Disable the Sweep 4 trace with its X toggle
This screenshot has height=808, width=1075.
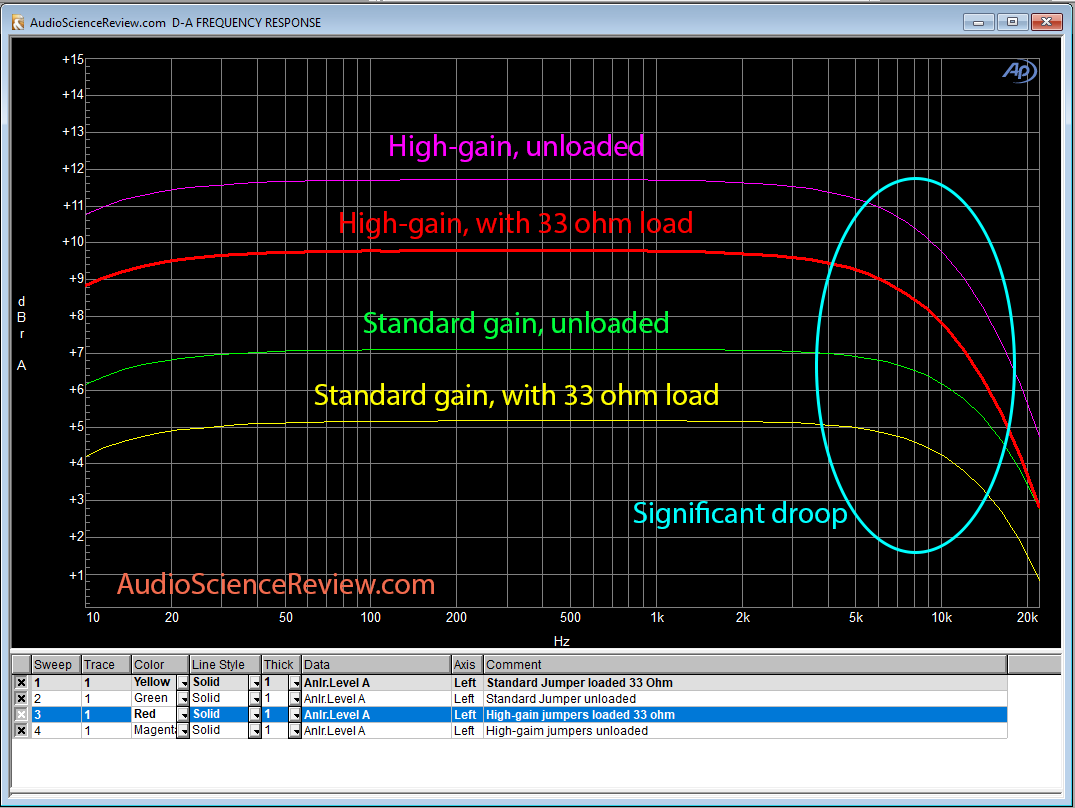(x=22, y=730)
